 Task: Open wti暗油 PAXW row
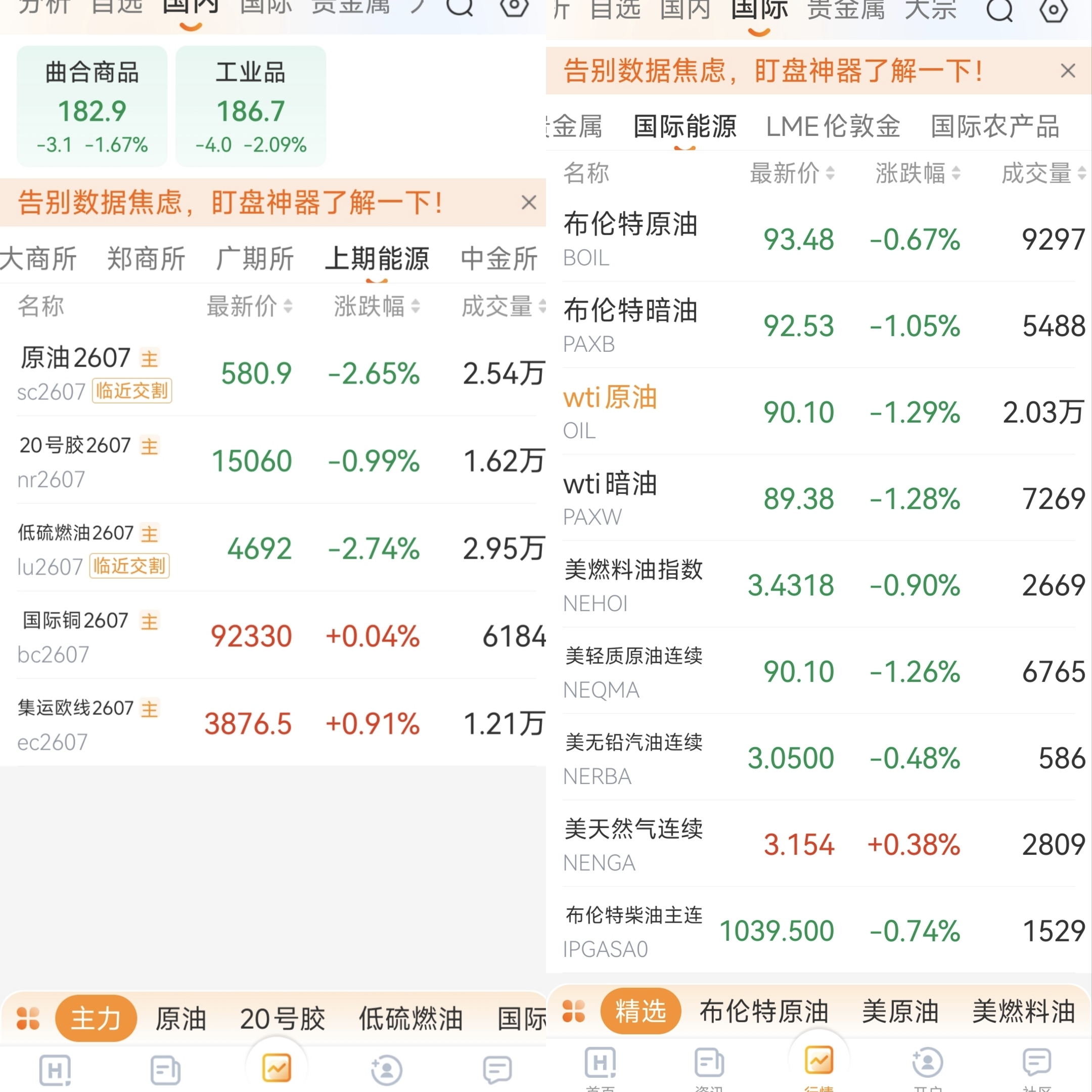[x=819, y=498]
